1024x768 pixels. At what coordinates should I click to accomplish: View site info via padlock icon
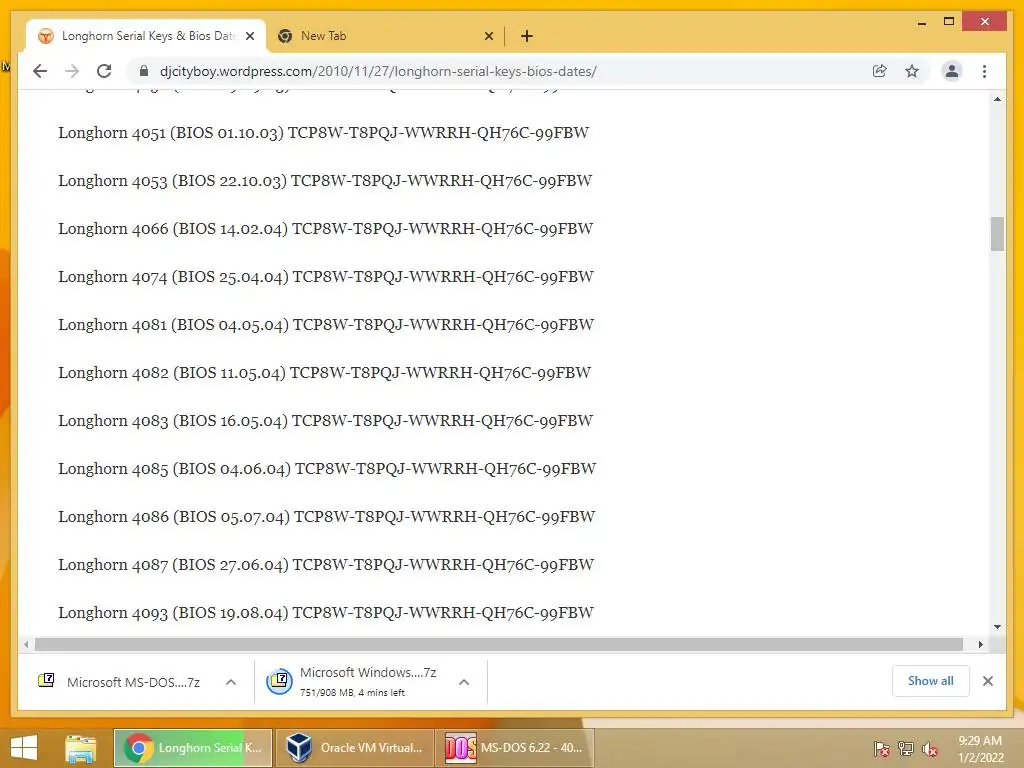[144, 71]
